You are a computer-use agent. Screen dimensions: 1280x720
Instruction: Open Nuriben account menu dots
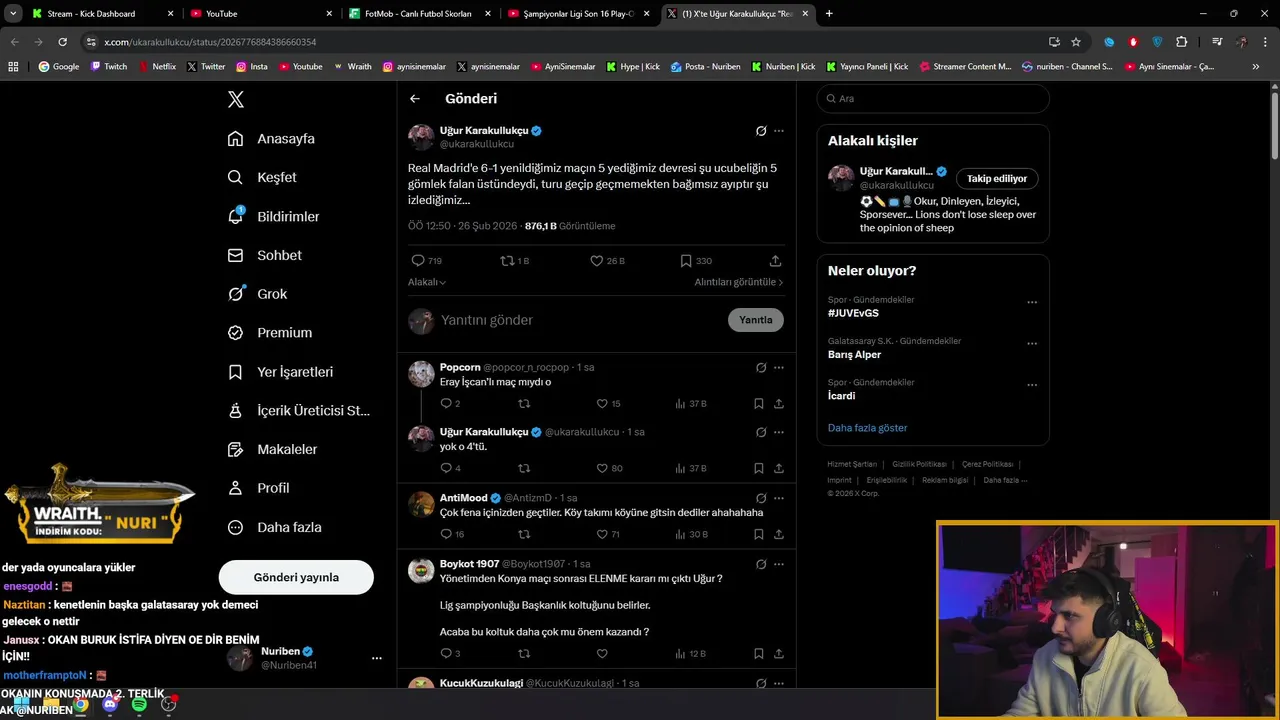[x=377, y=658]
